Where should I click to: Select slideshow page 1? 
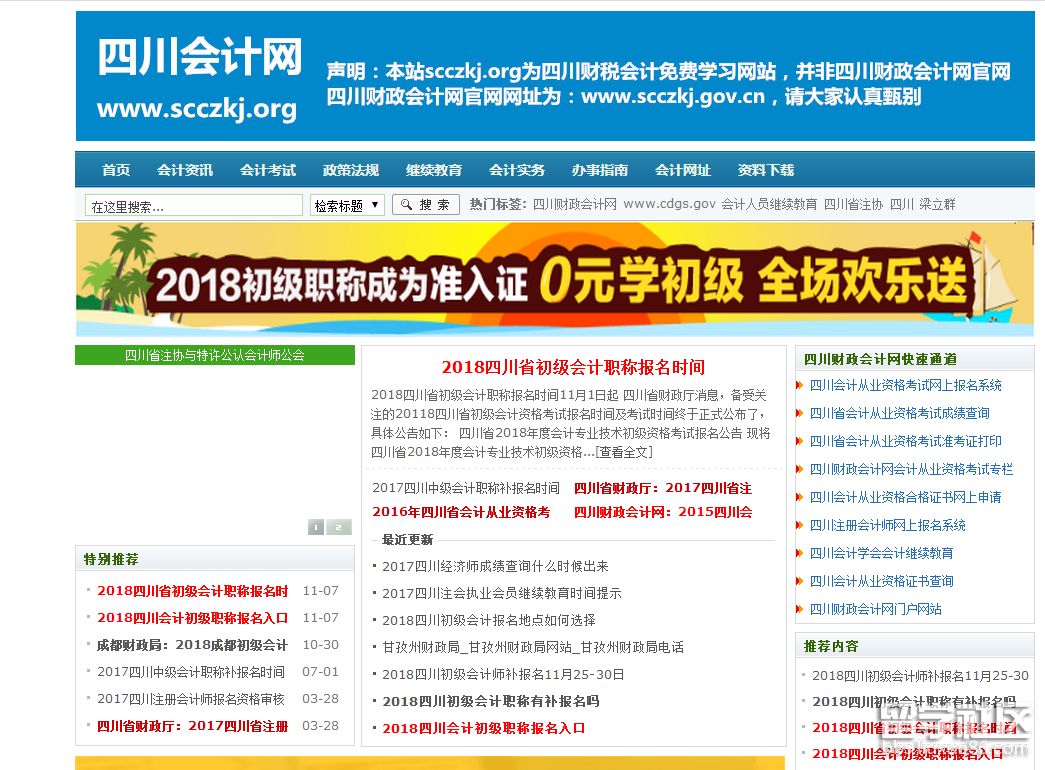coord(316,526)
